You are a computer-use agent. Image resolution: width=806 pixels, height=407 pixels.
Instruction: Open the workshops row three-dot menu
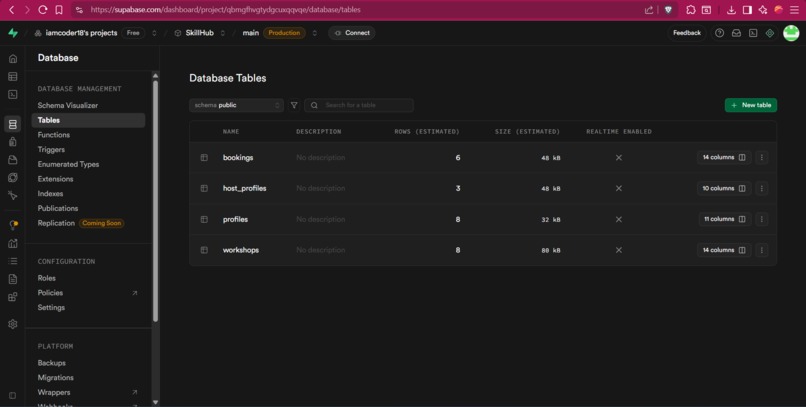762,250
